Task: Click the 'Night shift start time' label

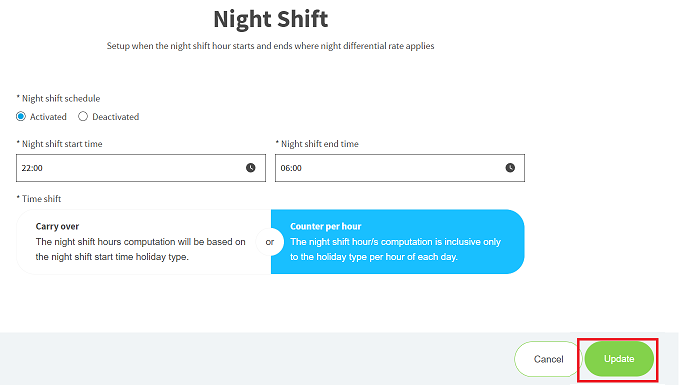Action: click(x=59, y=144)
